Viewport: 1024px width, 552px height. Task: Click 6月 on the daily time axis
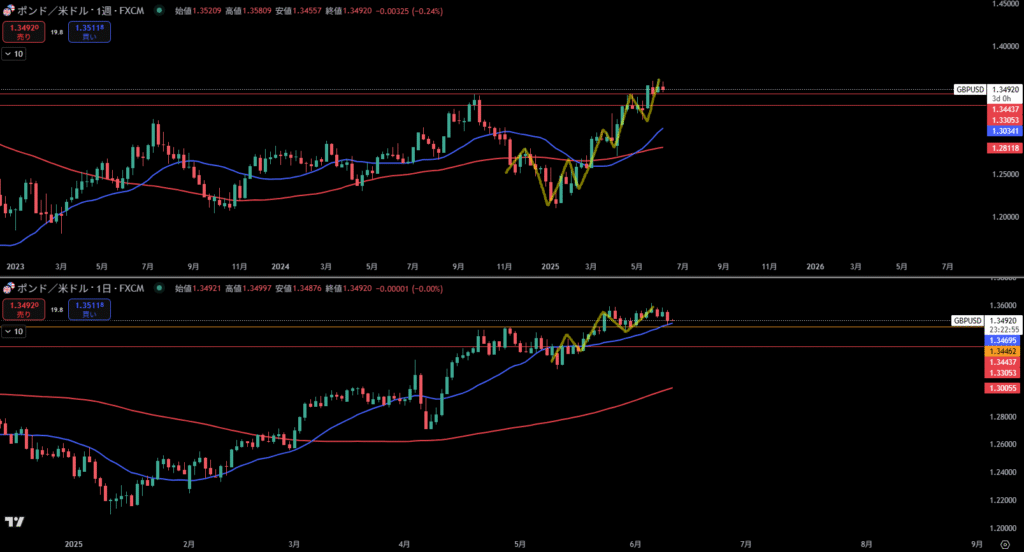[635, 544]
